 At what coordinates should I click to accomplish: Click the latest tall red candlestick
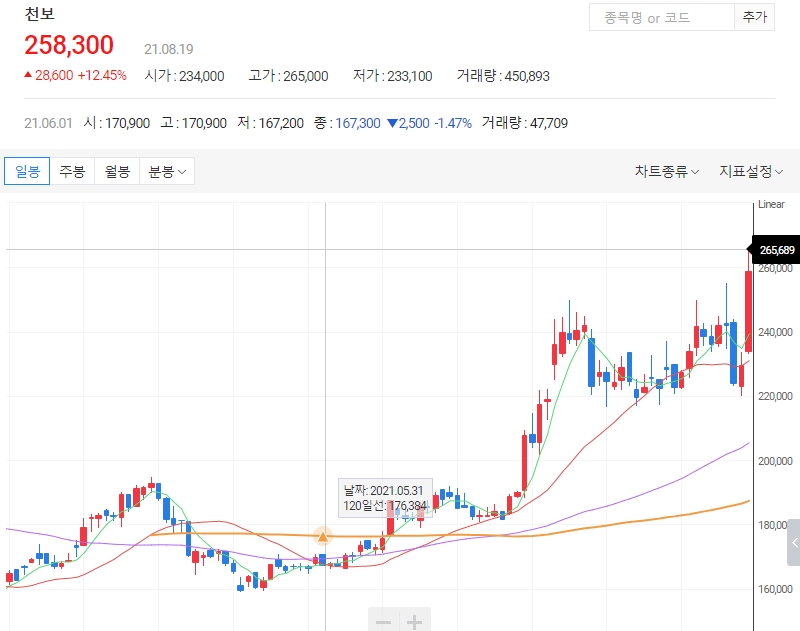(x=748, y=311)
